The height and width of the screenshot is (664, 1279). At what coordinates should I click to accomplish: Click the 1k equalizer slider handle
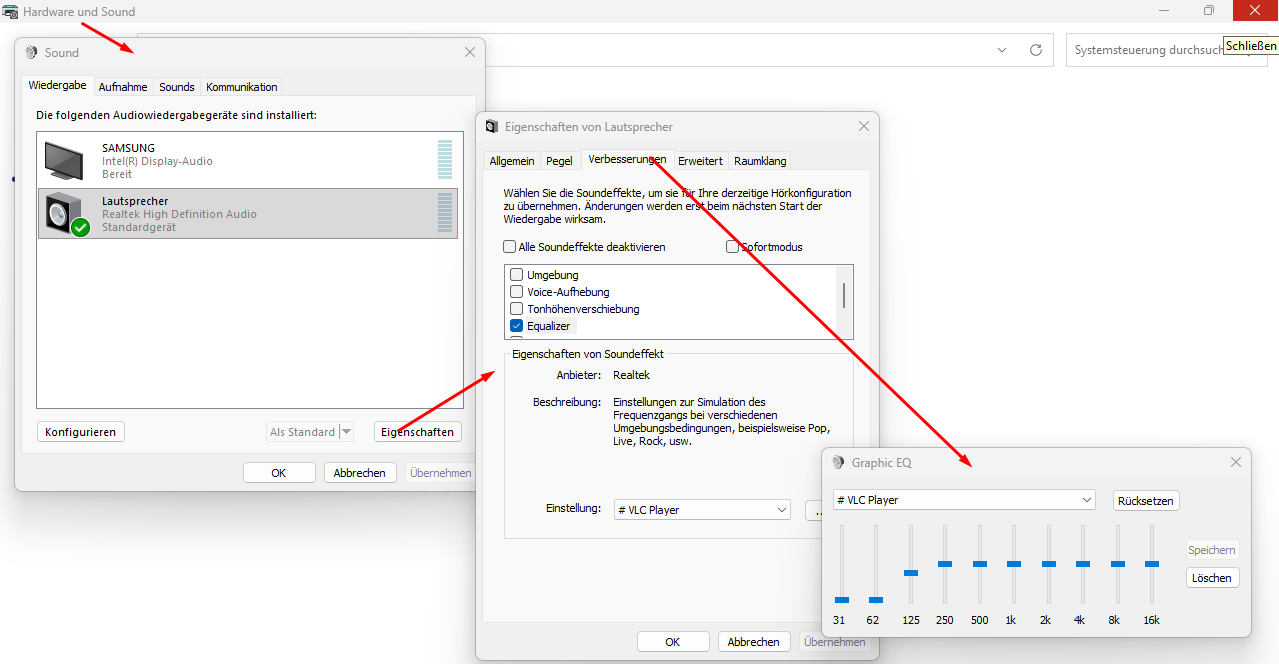[1014, 564]
